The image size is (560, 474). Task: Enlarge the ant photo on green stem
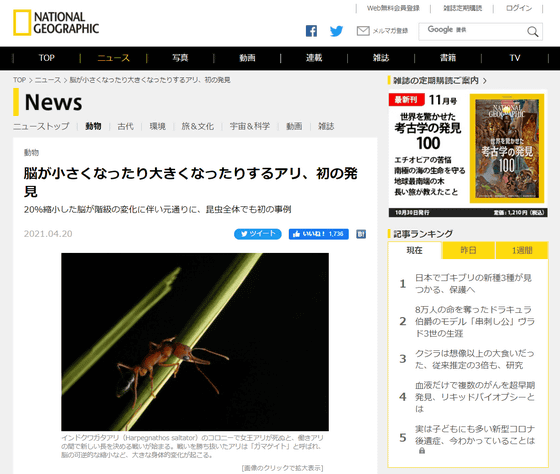[195, 342]
